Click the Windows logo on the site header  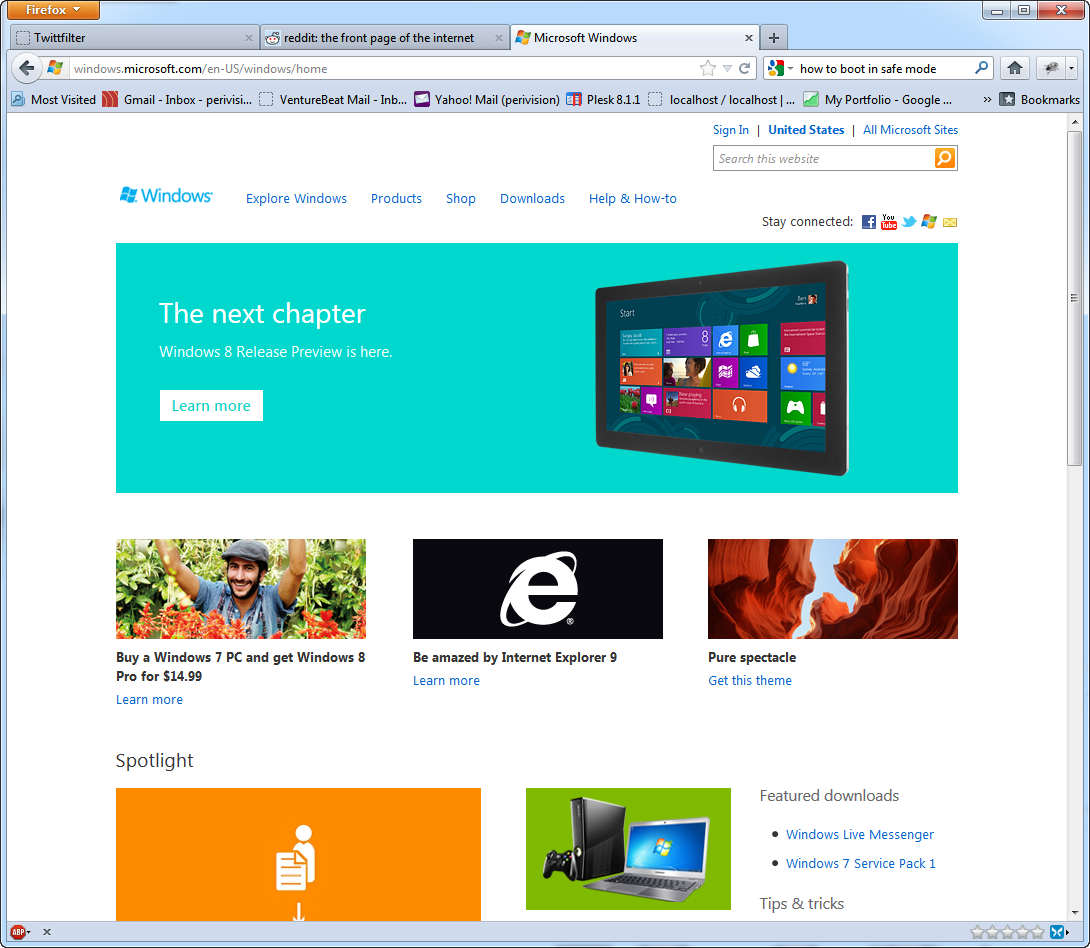pyautogui.click(x=166, y=196)
